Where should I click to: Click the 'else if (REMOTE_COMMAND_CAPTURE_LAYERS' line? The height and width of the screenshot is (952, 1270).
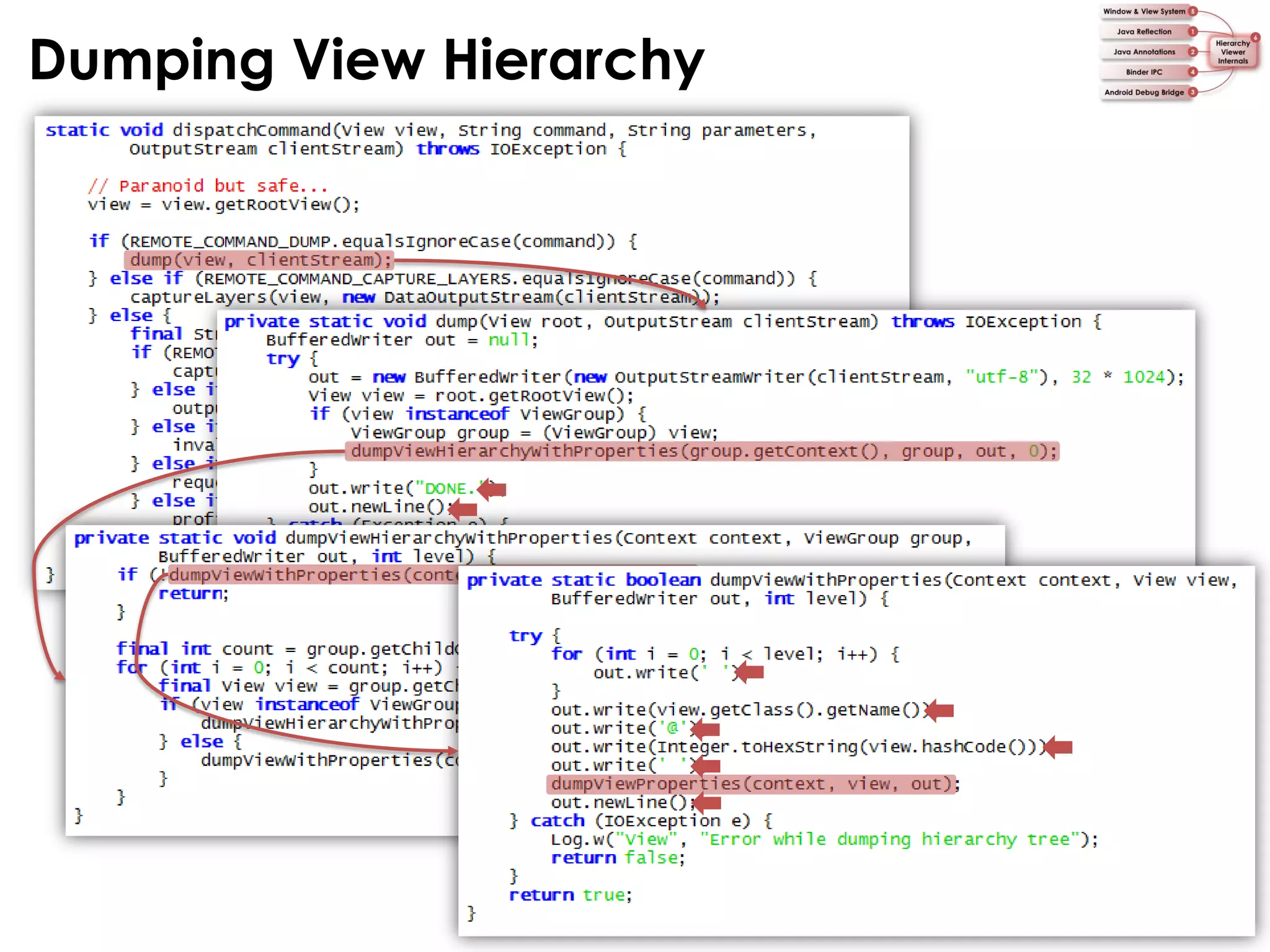453,278
